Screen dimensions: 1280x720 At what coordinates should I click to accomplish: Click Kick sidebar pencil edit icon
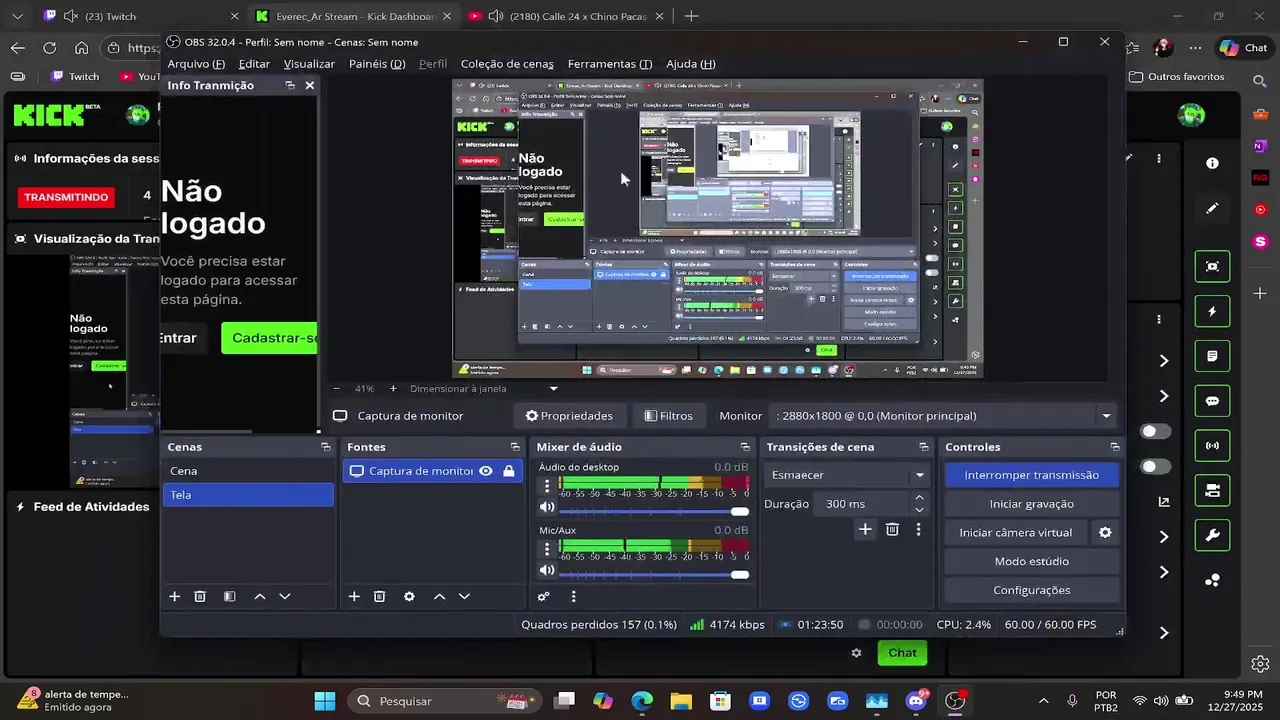(1212, 208)
